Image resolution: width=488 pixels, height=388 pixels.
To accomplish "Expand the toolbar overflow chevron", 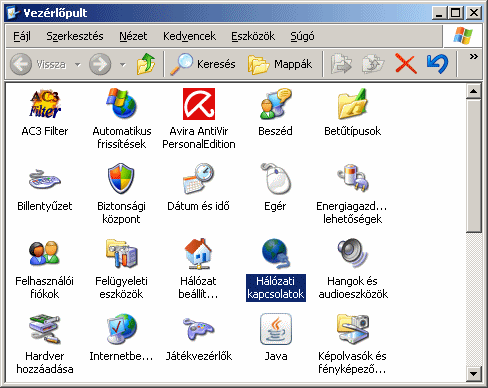I will point(474,57).
